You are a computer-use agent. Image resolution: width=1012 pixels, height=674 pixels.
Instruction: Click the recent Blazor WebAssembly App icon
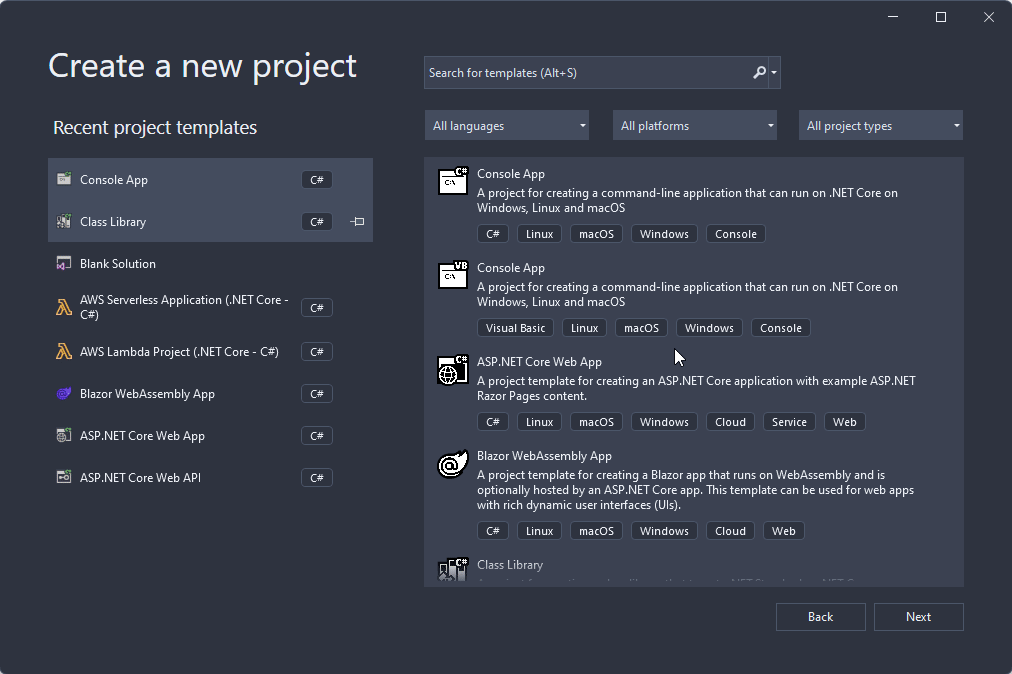(x=64, y=394)
